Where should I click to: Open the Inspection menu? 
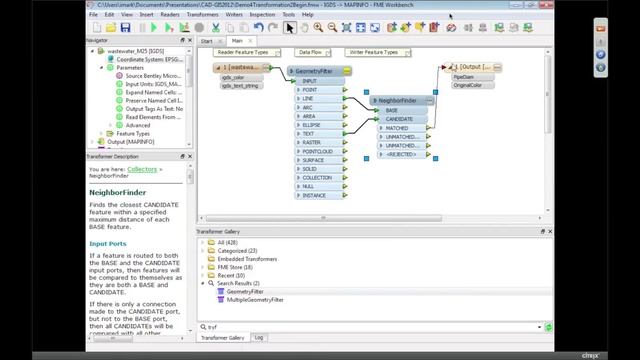[x=262, y=15]
